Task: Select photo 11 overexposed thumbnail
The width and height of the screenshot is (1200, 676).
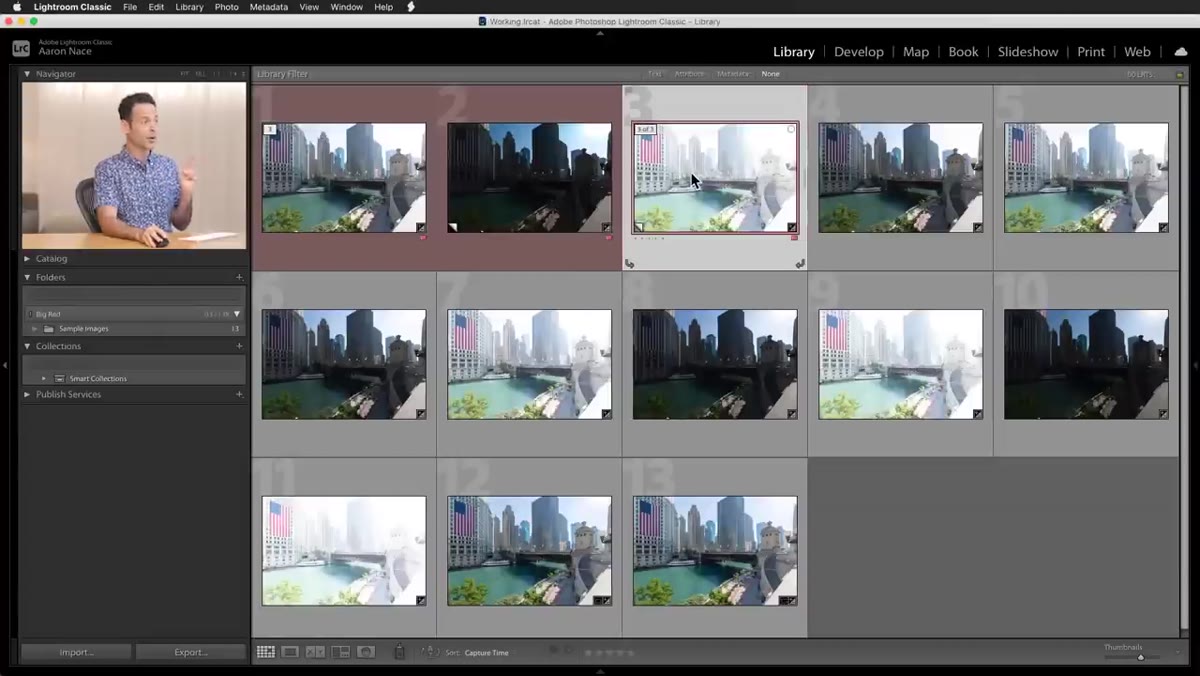Action: click(344, 550)
